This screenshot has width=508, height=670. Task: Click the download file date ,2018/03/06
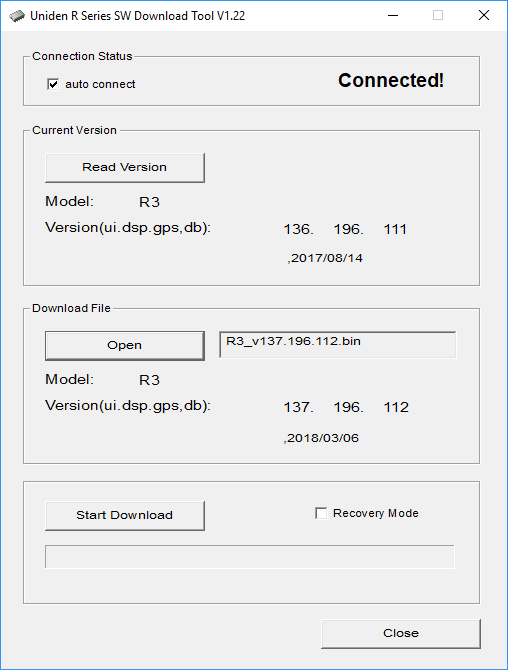tap(321, 438)
